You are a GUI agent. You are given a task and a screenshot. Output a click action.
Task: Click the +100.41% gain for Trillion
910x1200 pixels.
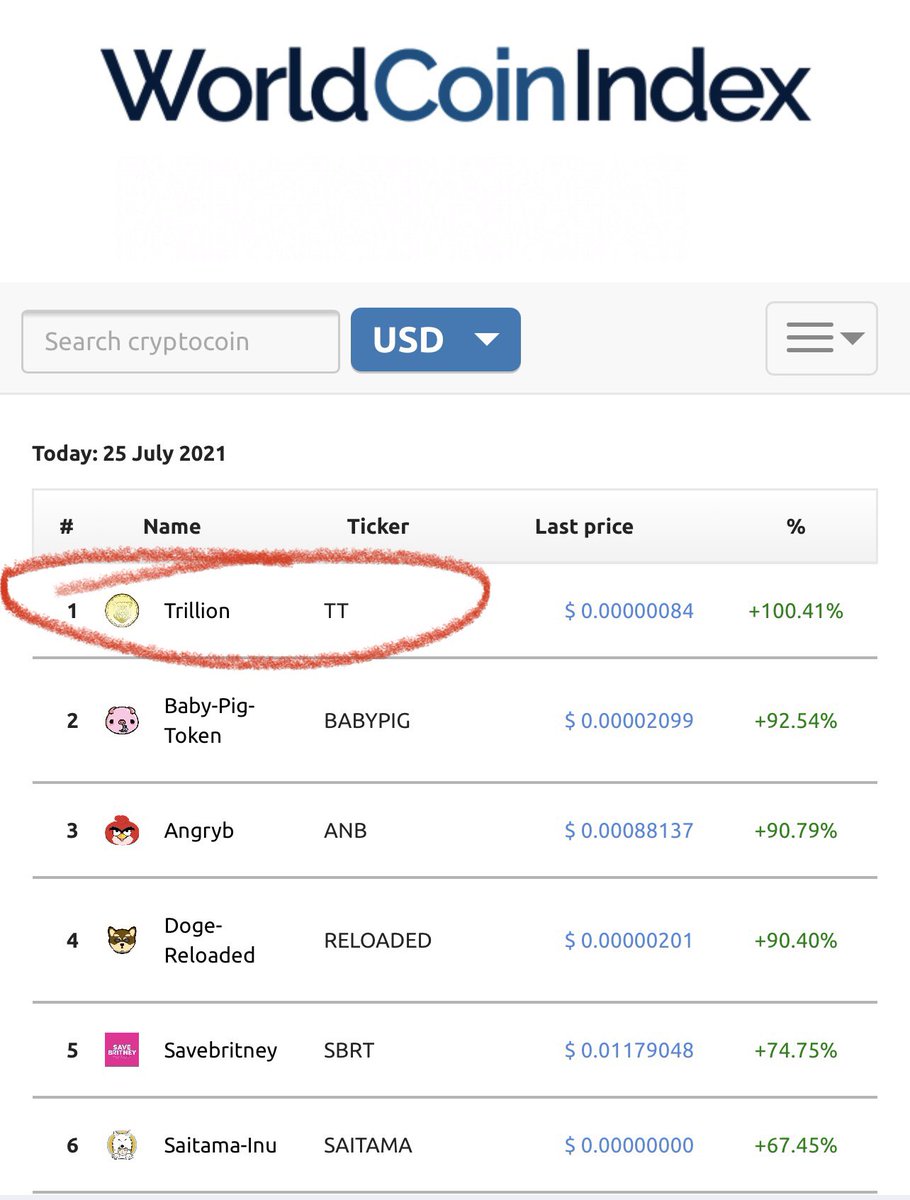(x=794, y=611)
